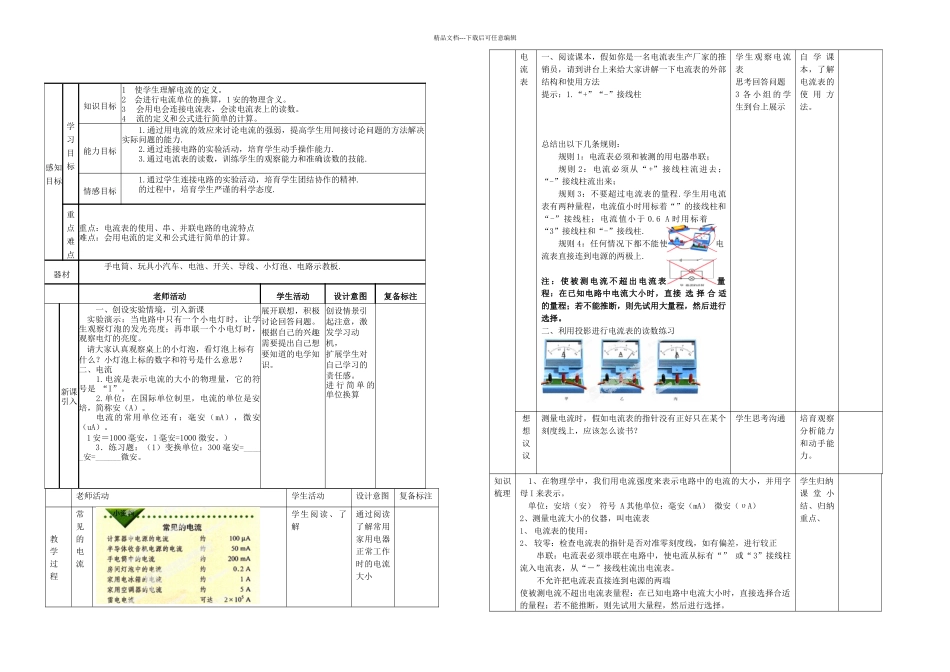950x672 pixels.
Task: Click the text 学生思考沟通
Action: [x=760, y=419]
